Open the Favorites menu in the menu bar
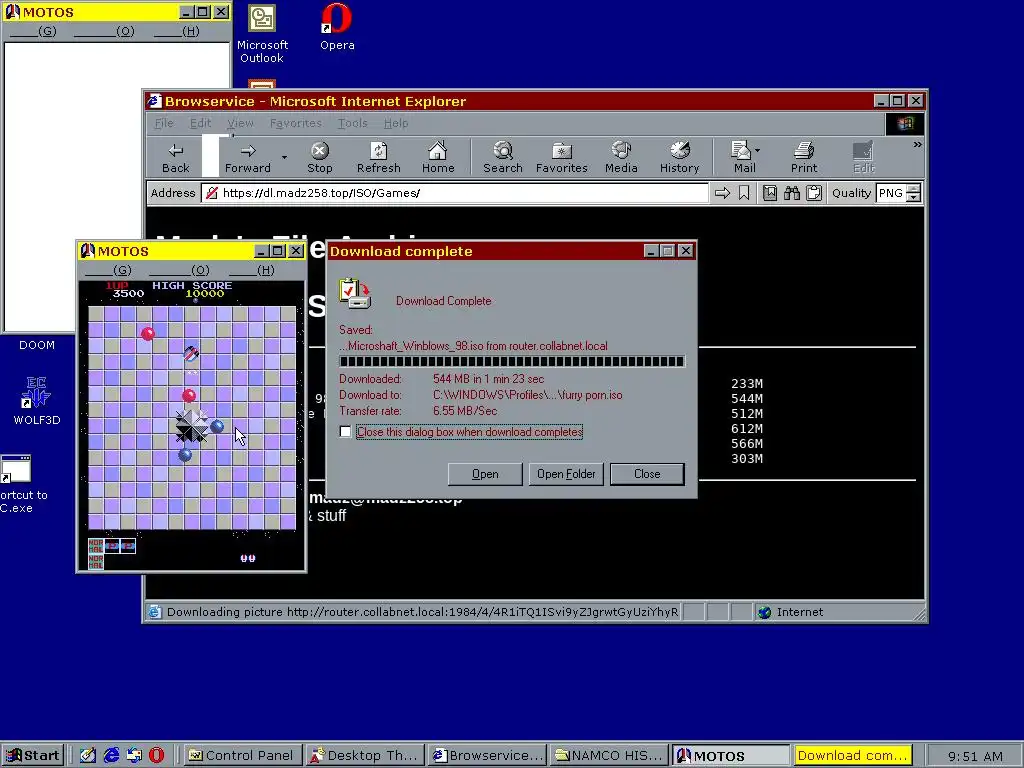The width and height of the screenshot is (1024, 768). (x=295, y=123)
